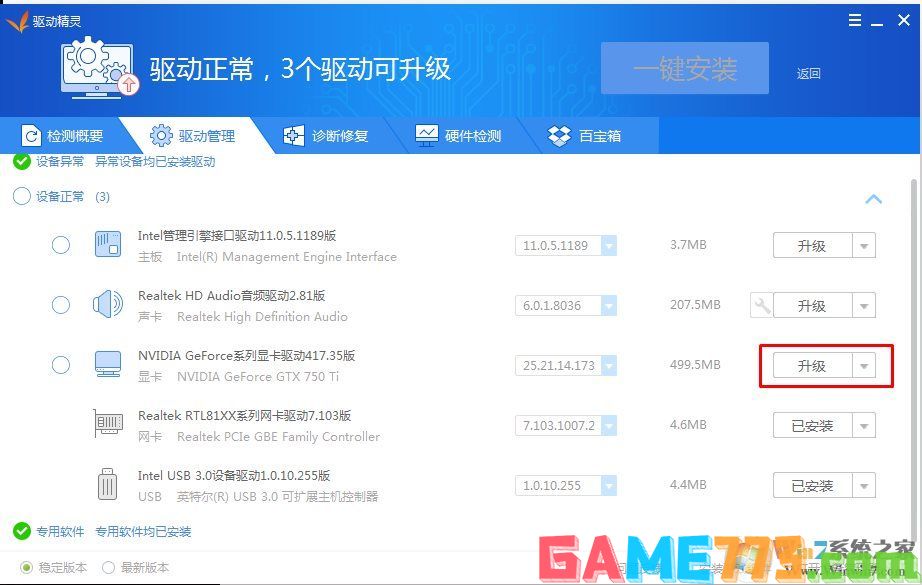Click the 499.5MB size value
922x585 pixels.
[x=695, y=365]
